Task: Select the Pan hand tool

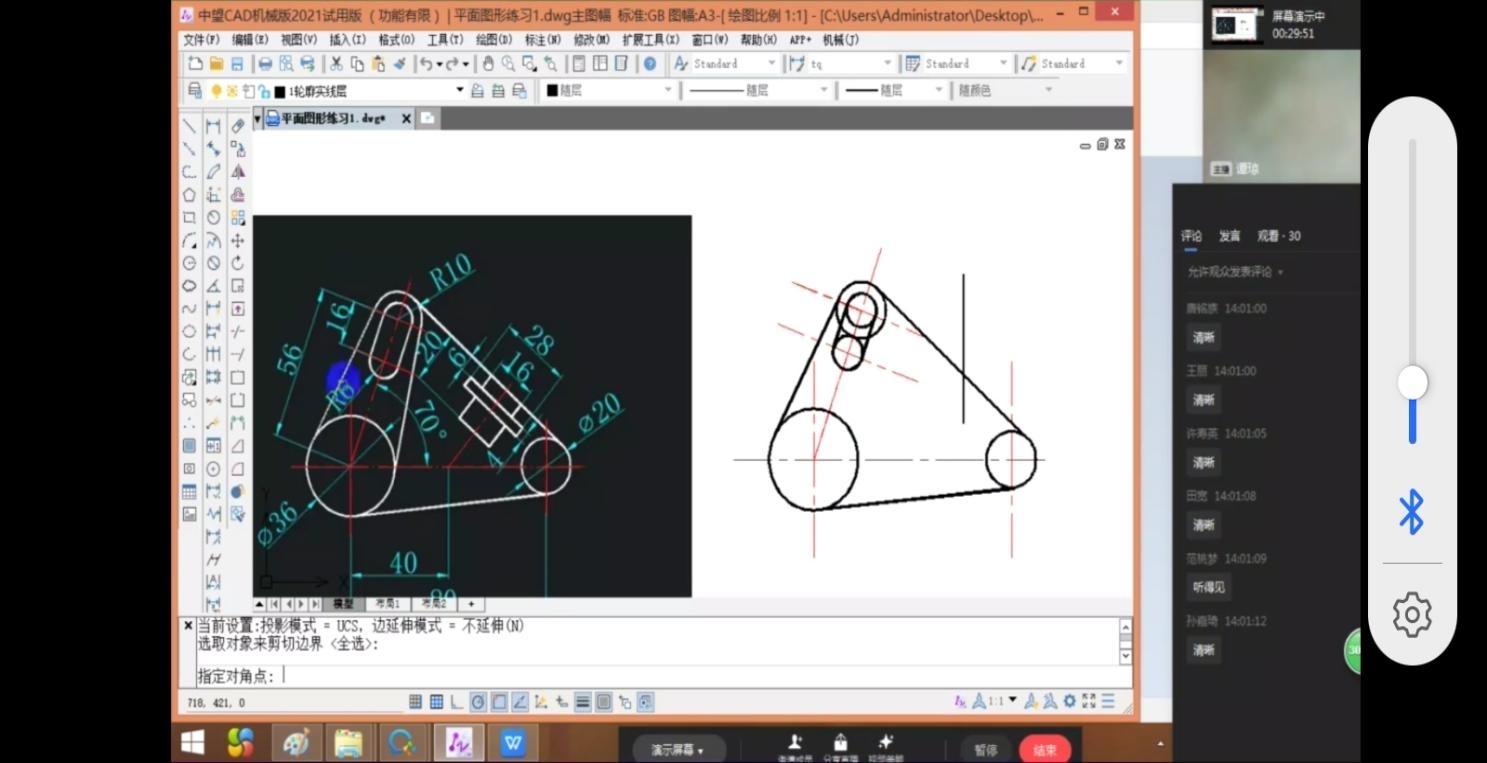Action: pos(487,64)
